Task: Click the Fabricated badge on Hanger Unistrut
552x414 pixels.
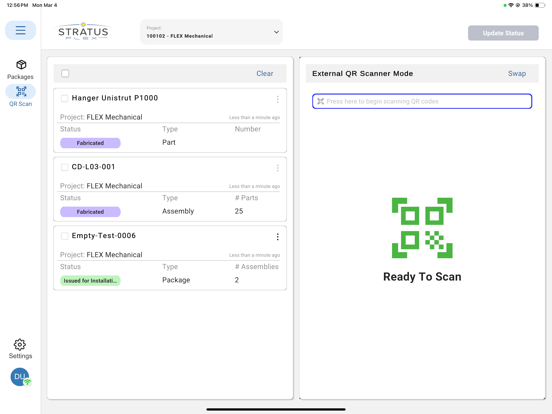Action: (90, 143)
